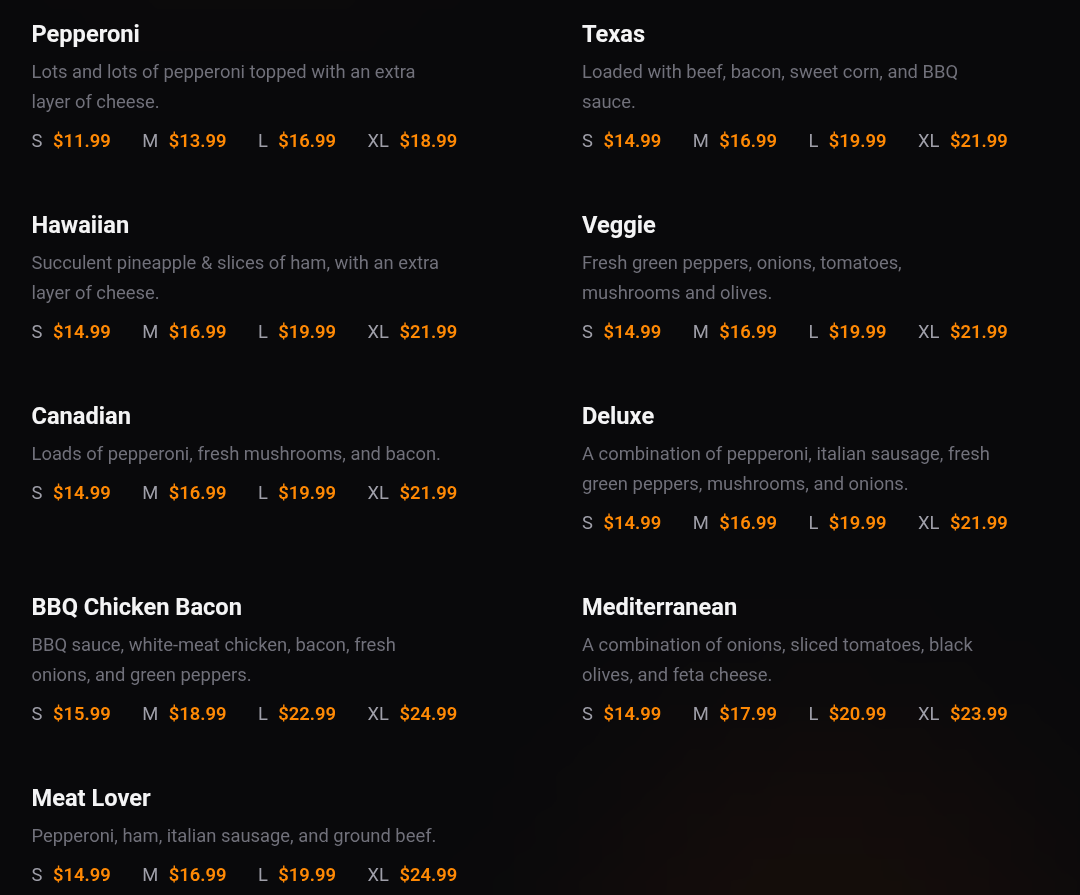Pick Pepperoni XL price $18.99
The height and width of the screenshot is (895, 1080).
point(428,141)
